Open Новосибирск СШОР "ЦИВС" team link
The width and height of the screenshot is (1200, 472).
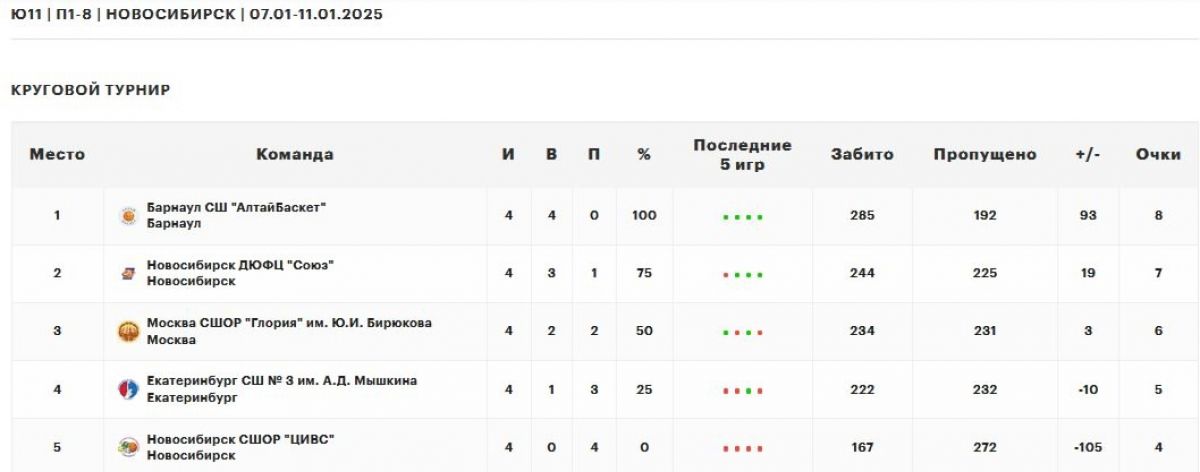point(241,439)
